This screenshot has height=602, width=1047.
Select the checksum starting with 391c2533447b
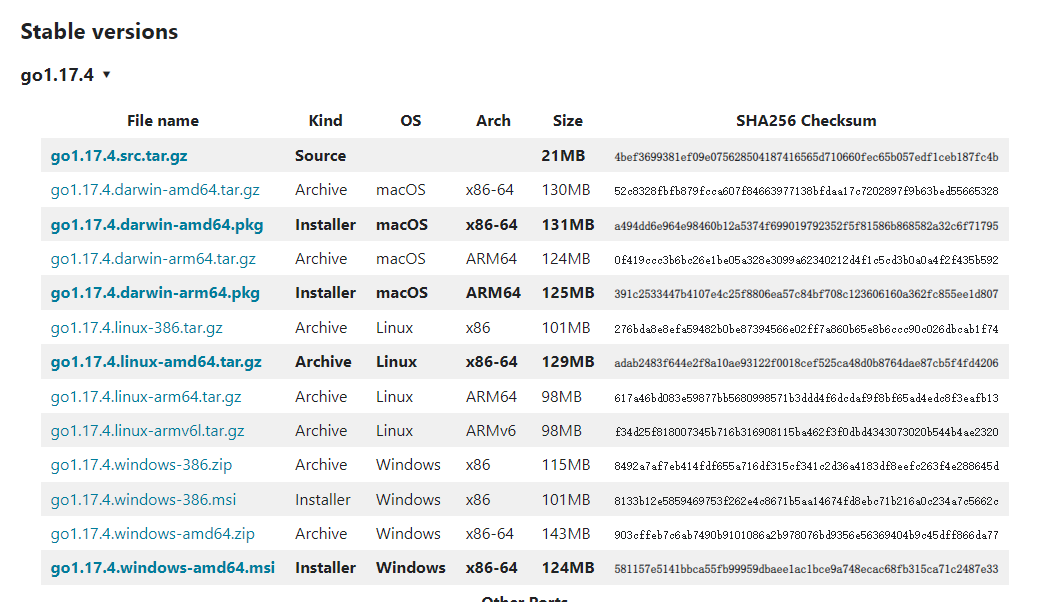click(x=806, y=294)
